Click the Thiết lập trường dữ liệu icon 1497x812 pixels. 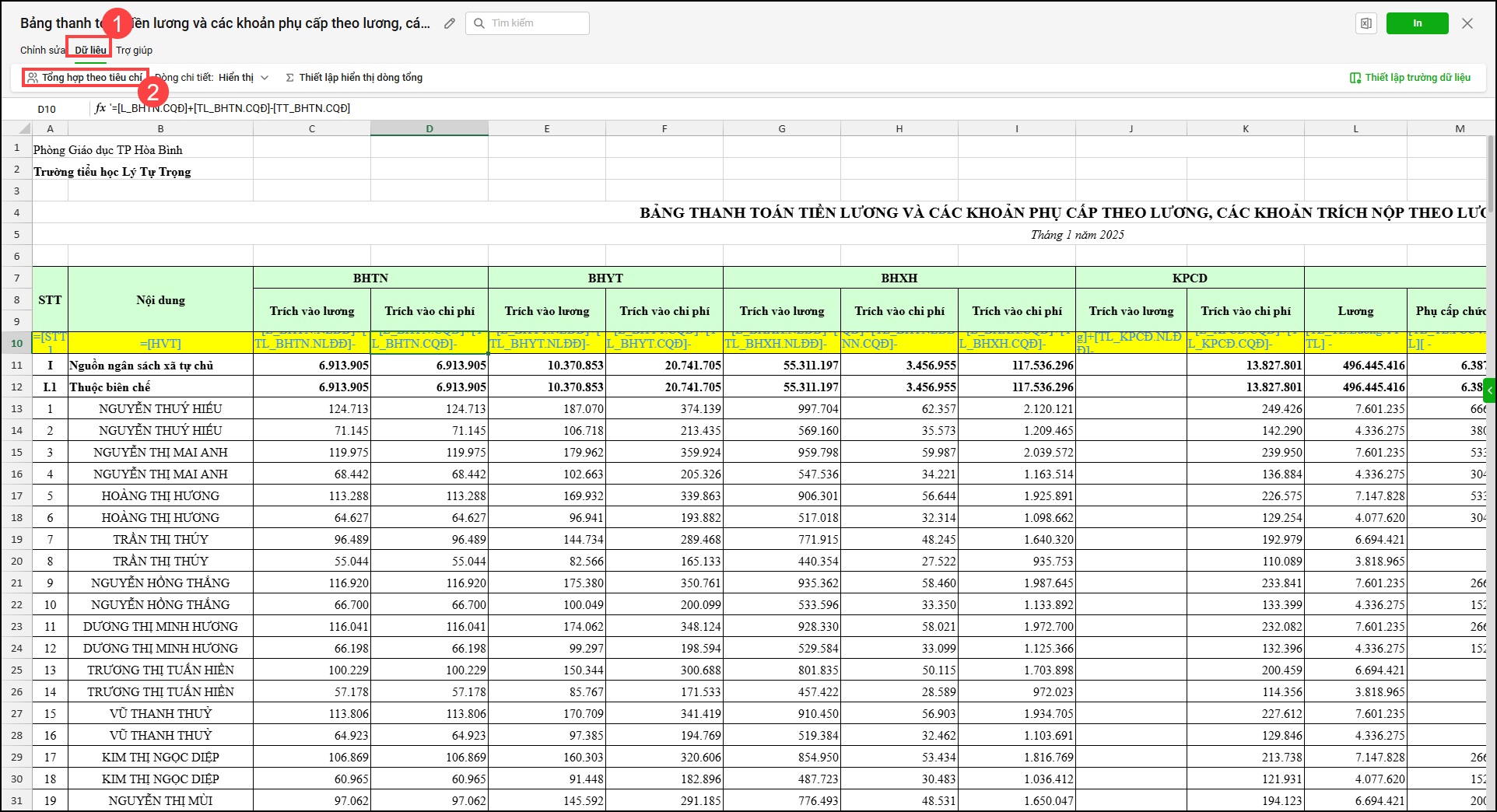click(x=1355, y=78)
